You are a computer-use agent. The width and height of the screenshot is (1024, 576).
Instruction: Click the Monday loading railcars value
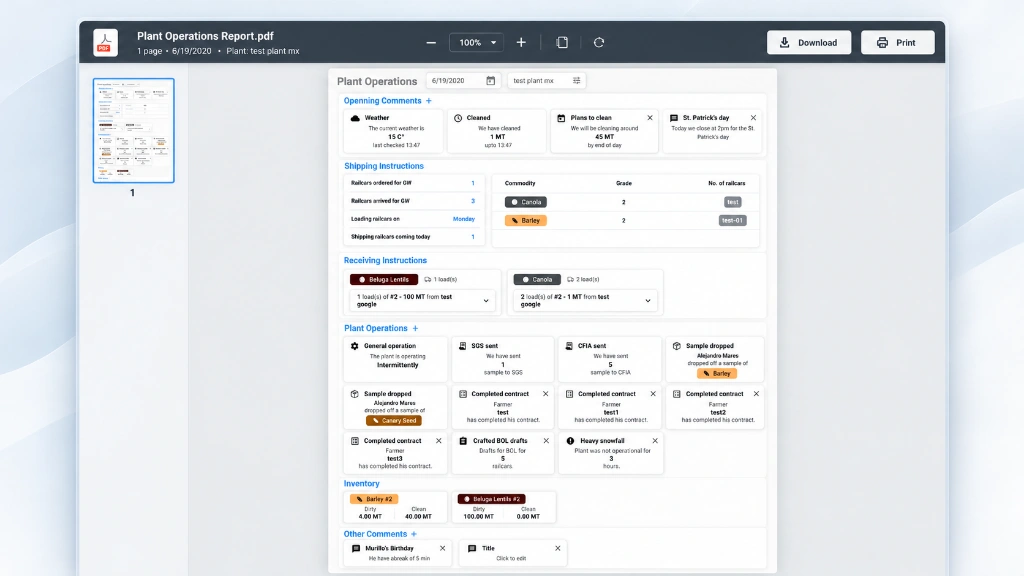tap(464, 219)
